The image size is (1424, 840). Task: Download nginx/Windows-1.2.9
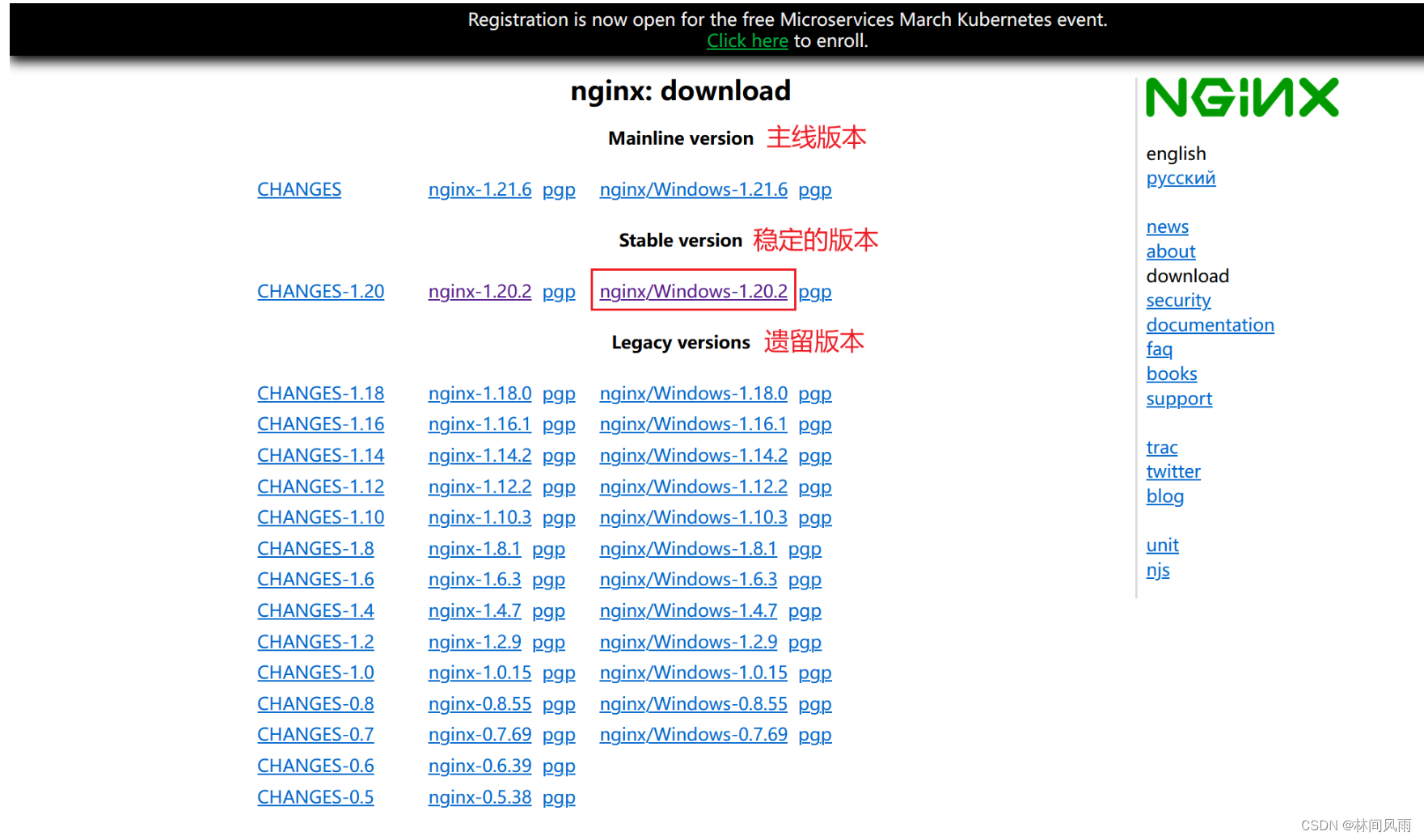pos(688,641)
